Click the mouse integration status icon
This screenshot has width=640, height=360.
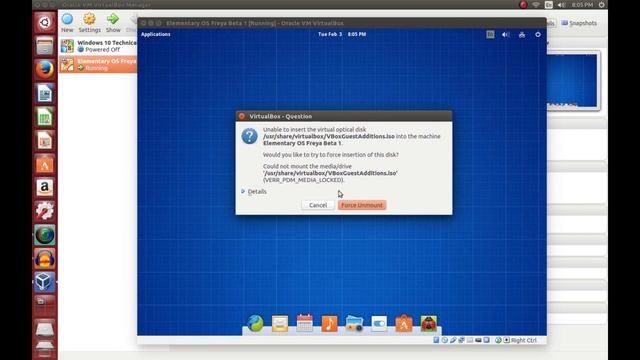[x=498, y=340]
